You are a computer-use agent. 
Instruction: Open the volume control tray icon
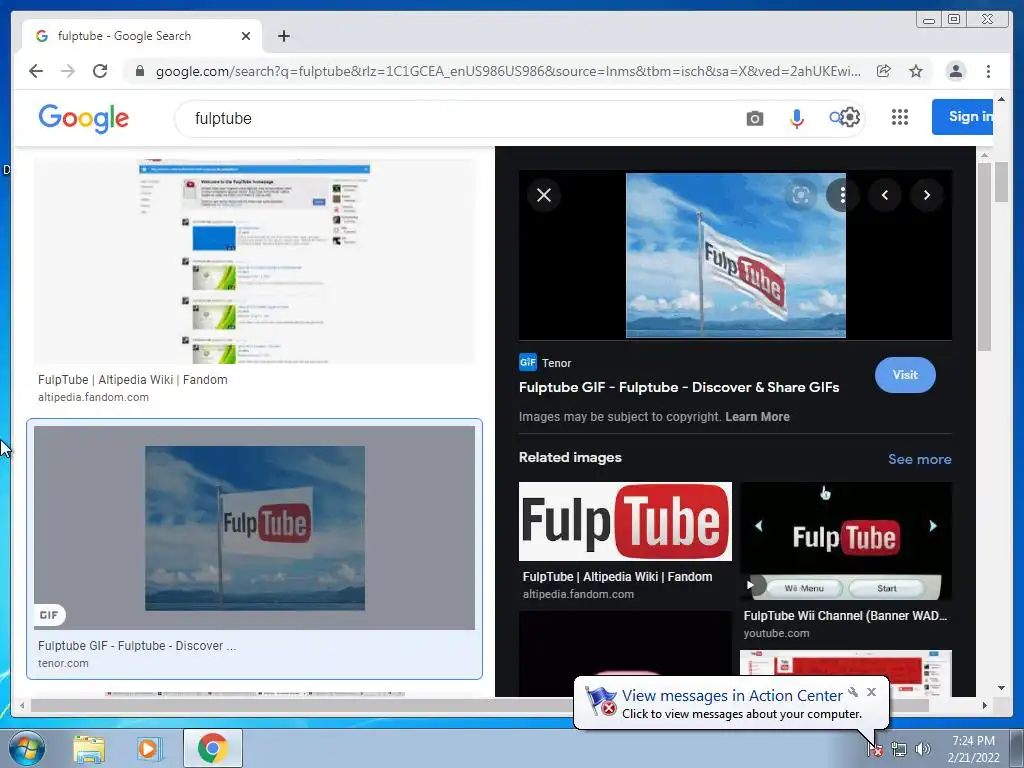click(x=922, y=749)
